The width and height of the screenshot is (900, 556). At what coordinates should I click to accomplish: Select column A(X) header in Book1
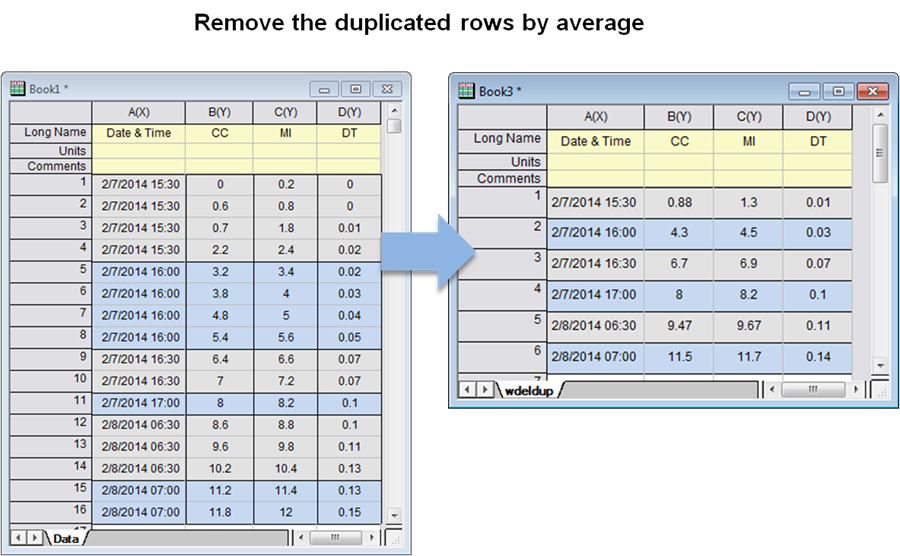coord(138,112)
